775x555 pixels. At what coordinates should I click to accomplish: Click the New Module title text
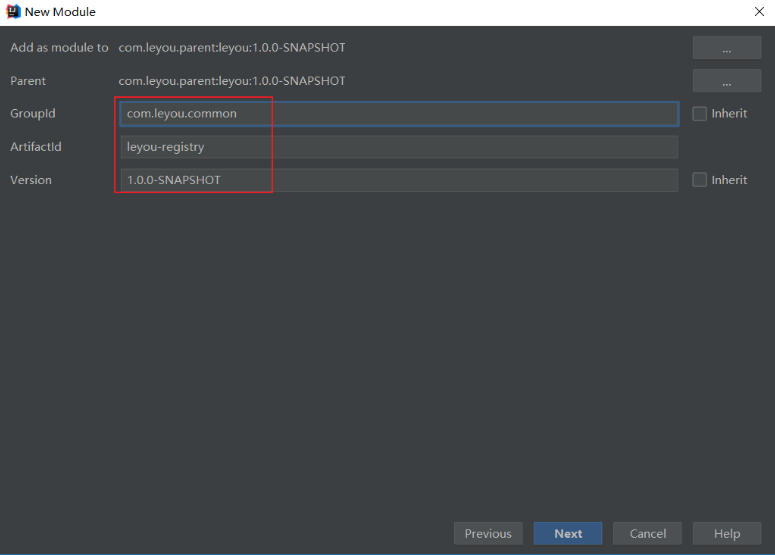pyautogui.click(x=60, y=12)
